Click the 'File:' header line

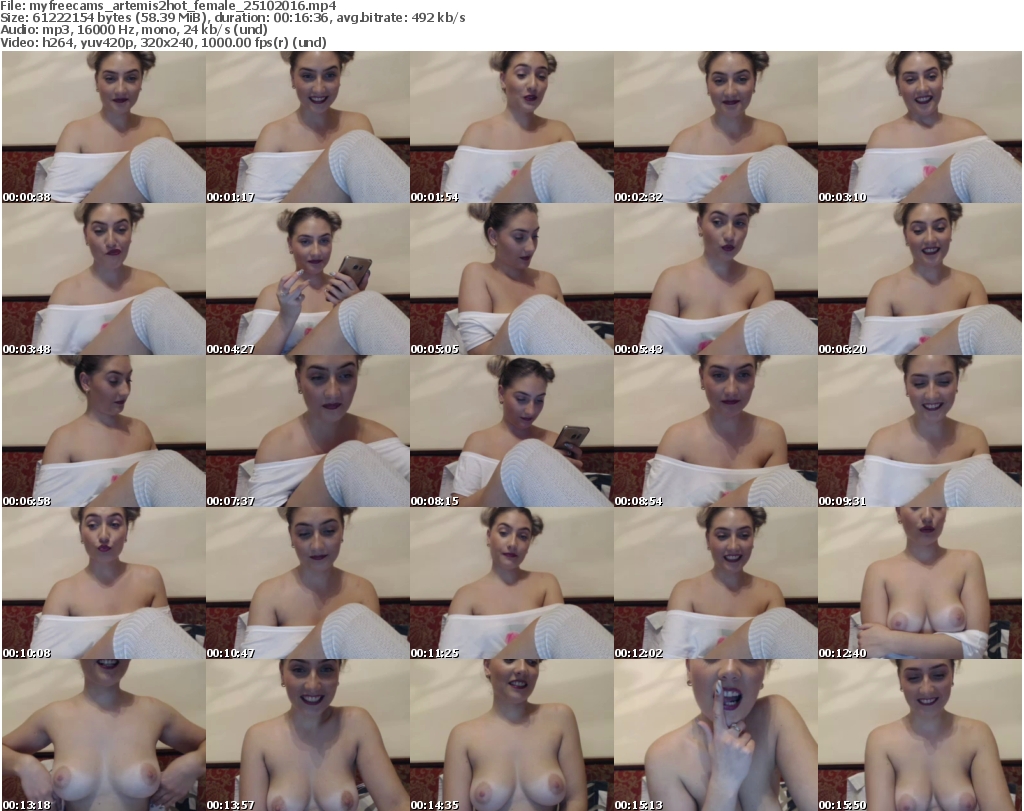coord(168,6)
